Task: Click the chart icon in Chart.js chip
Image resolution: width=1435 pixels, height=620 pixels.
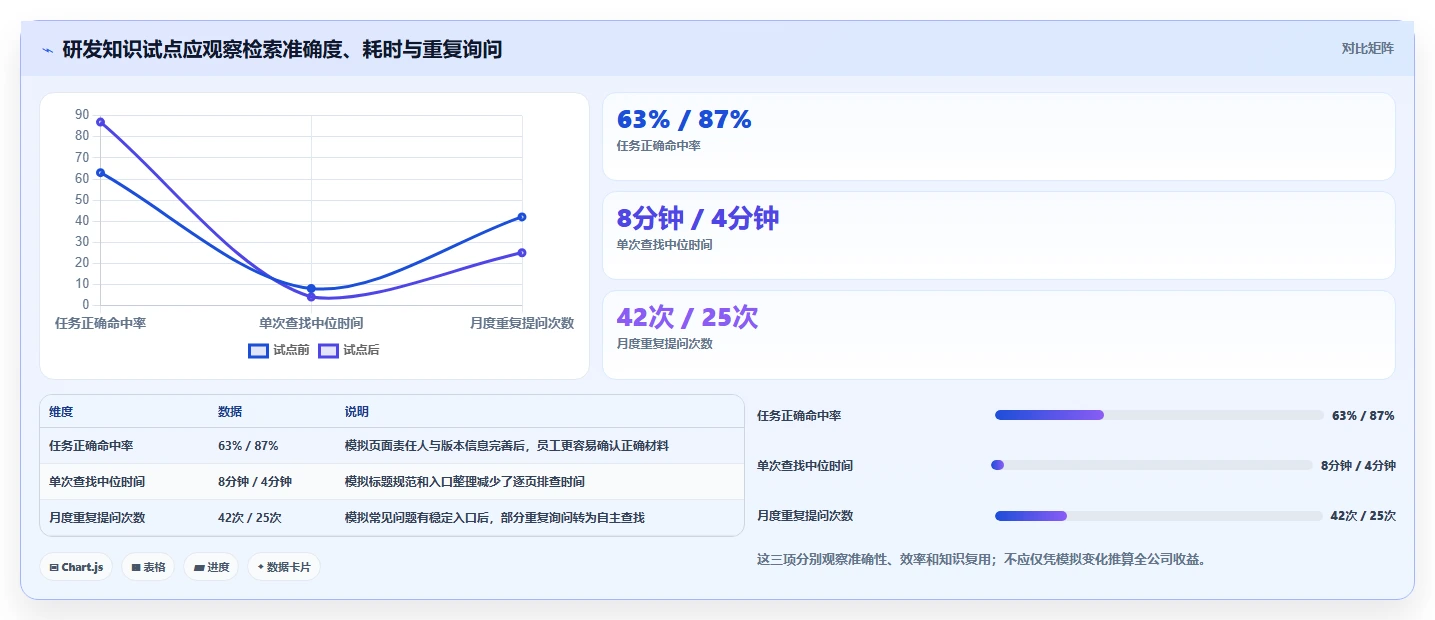Action: coord(53,567)
